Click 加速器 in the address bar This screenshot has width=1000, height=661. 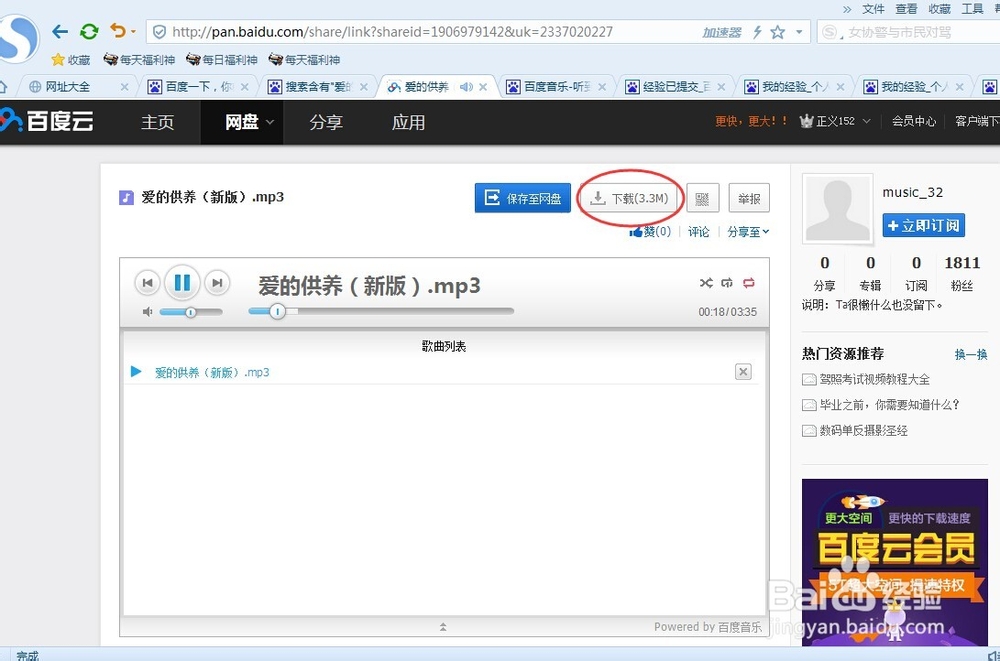coord(722,32)
